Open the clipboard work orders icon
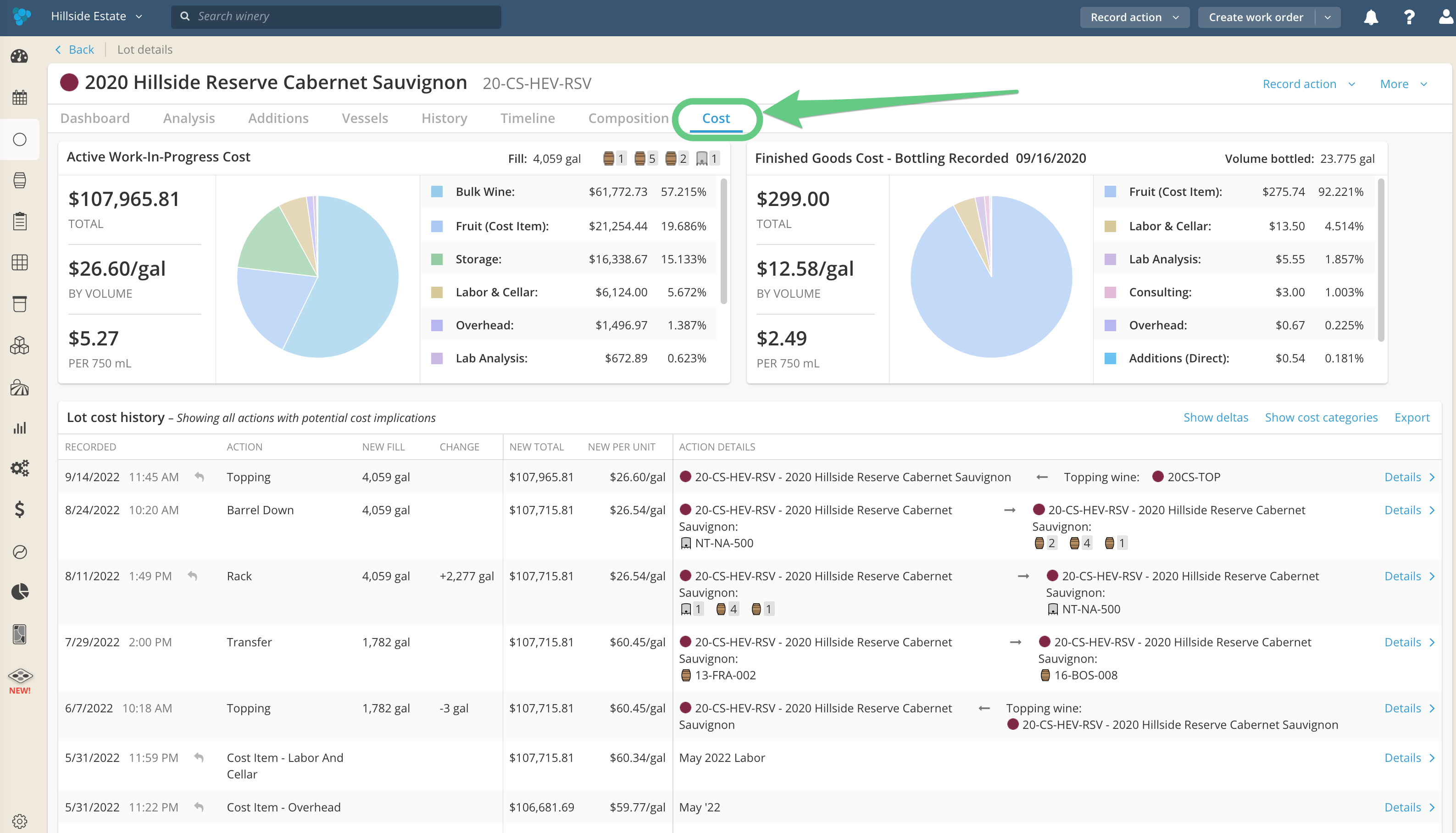 [x=19, y=222]
